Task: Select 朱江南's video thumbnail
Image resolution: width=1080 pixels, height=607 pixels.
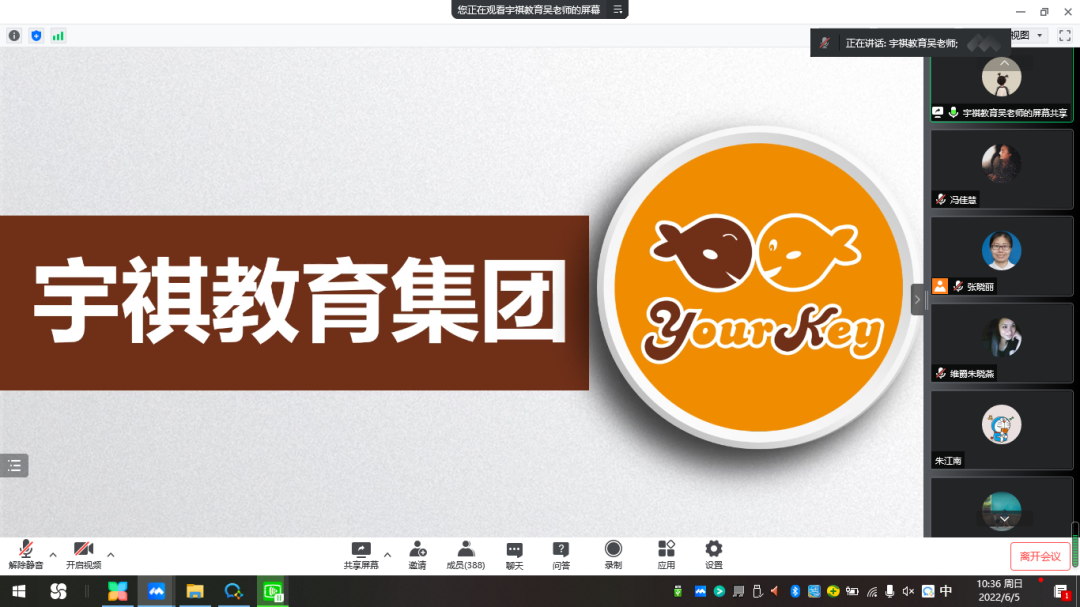Action: pyautogui.click(x=1001, y=428)
